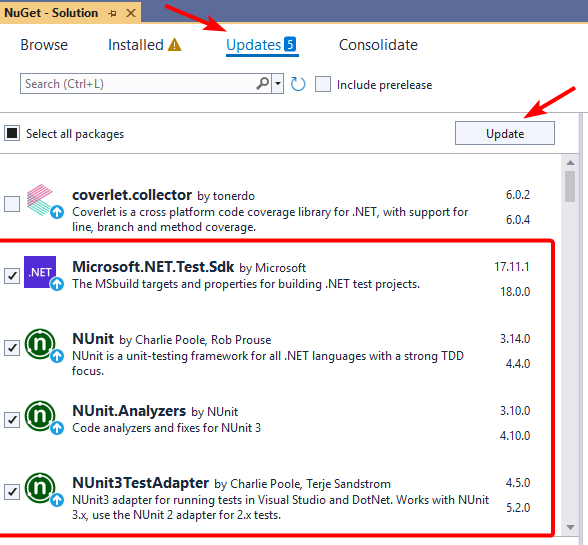Screen dimensions: 588x545
Task: Click the Coverlet cross platform description text
Action: (x=270, y=219)
